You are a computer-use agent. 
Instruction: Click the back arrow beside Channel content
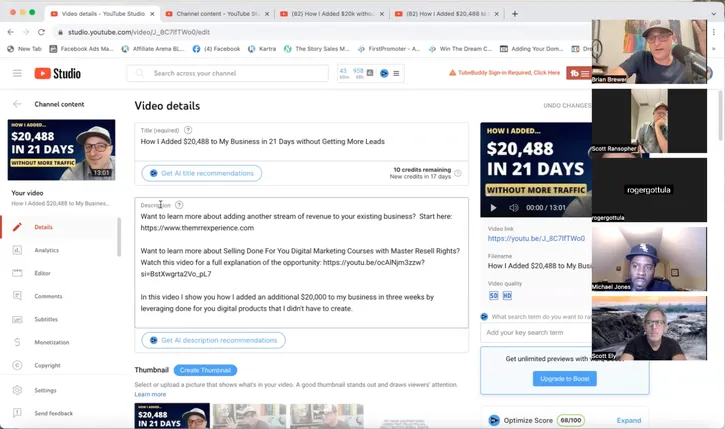pos(17,104)
